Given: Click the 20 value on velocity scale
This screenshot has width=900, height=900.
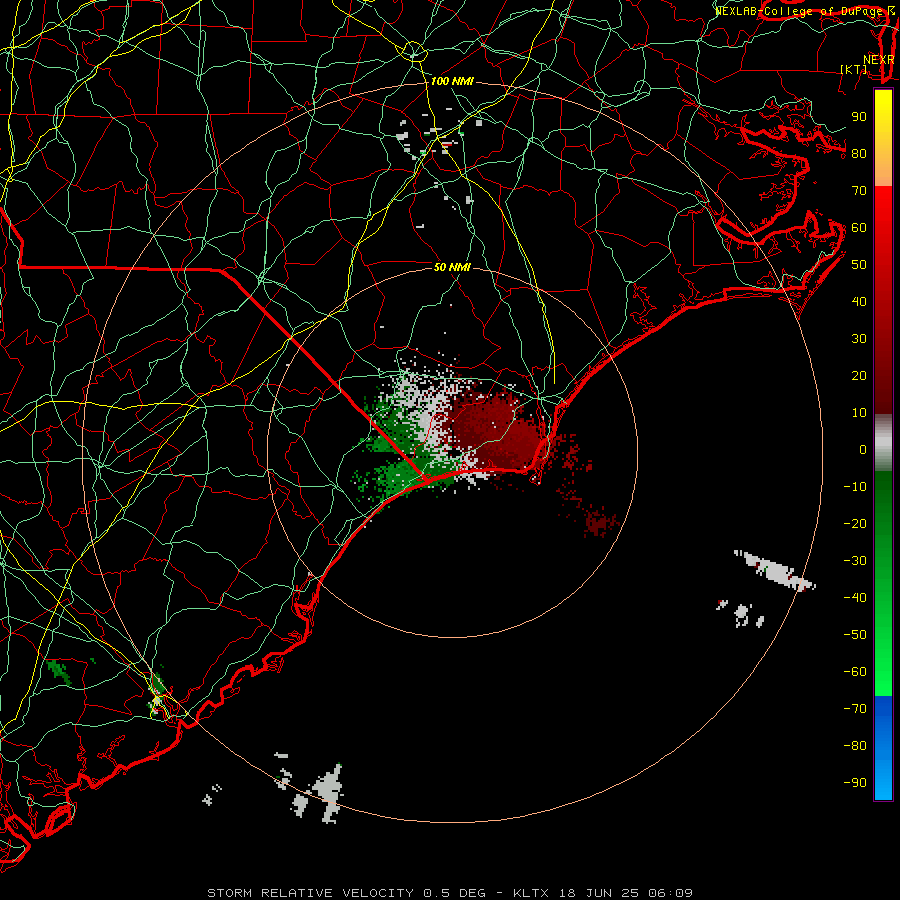Looking at the screenshot, I should click(859, 375).
